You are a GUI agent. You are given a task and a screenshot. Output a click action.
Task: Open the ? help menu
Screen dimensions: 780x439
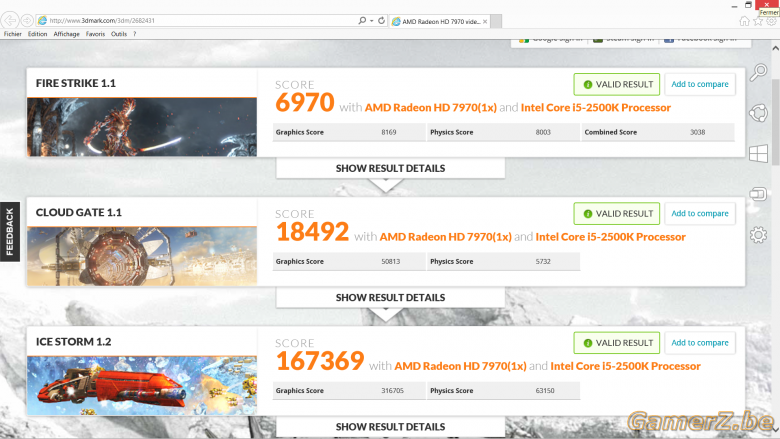pos(134,34)
